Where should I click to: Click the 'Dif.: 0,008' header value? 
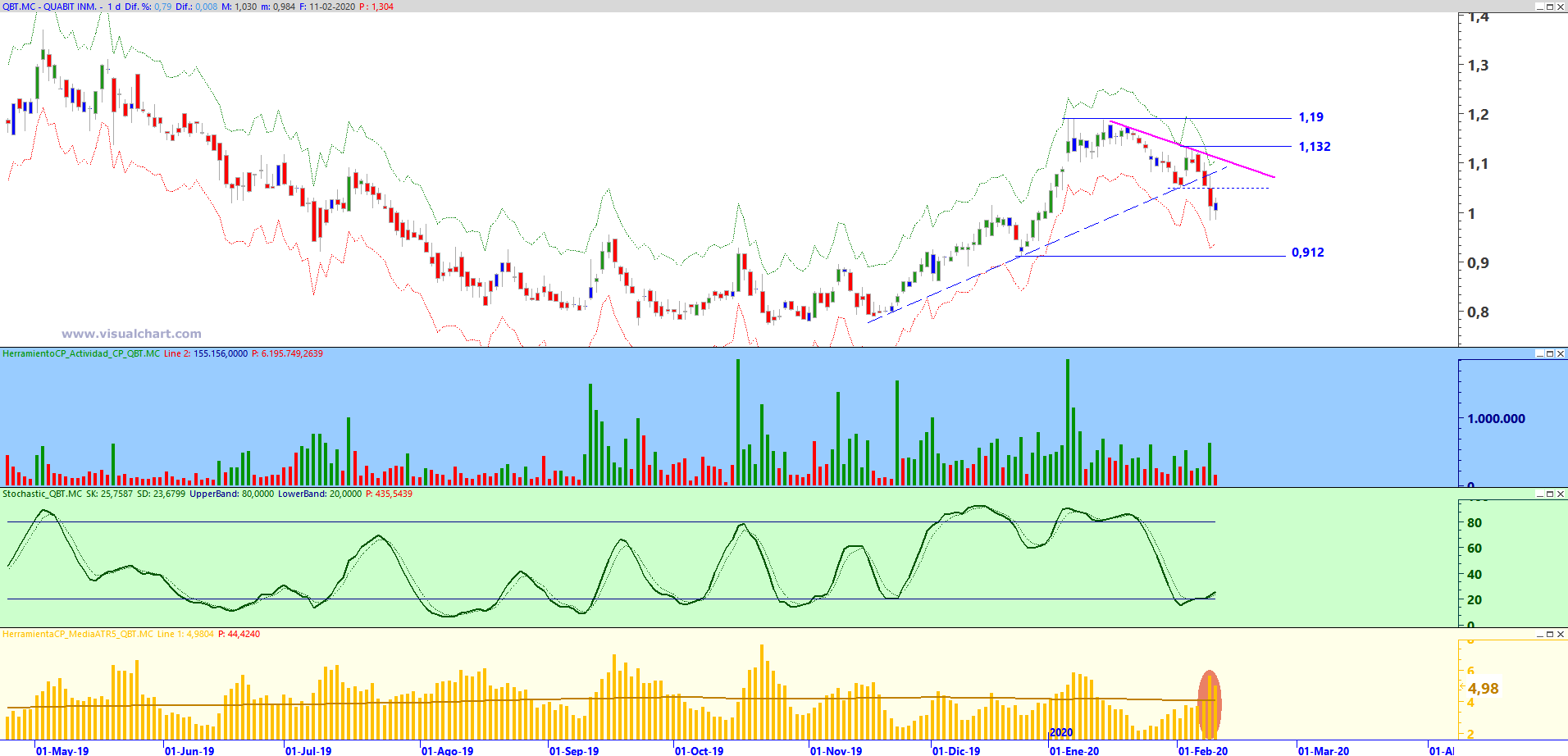(197, 7)
